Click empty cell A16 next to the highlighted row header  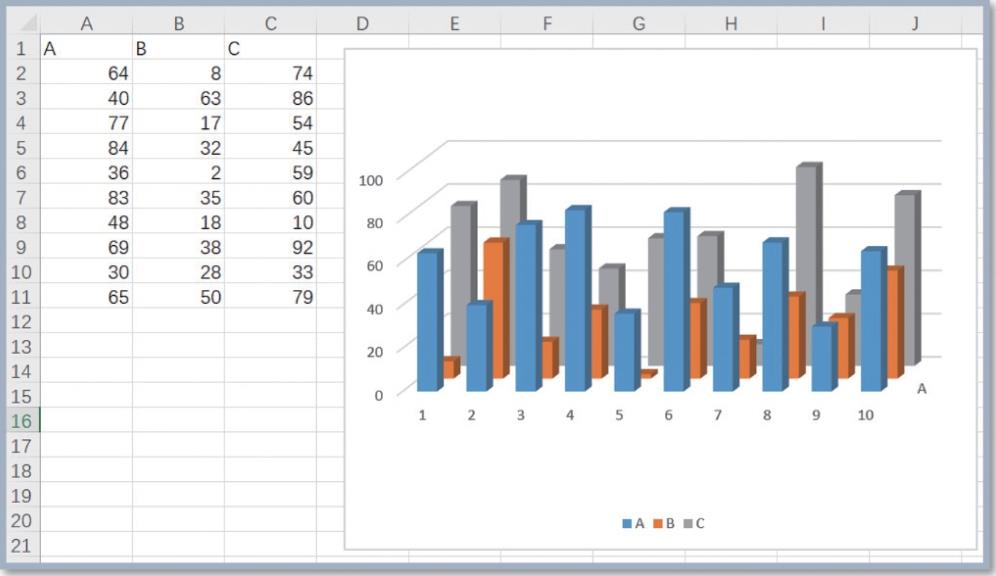(86, 420)
